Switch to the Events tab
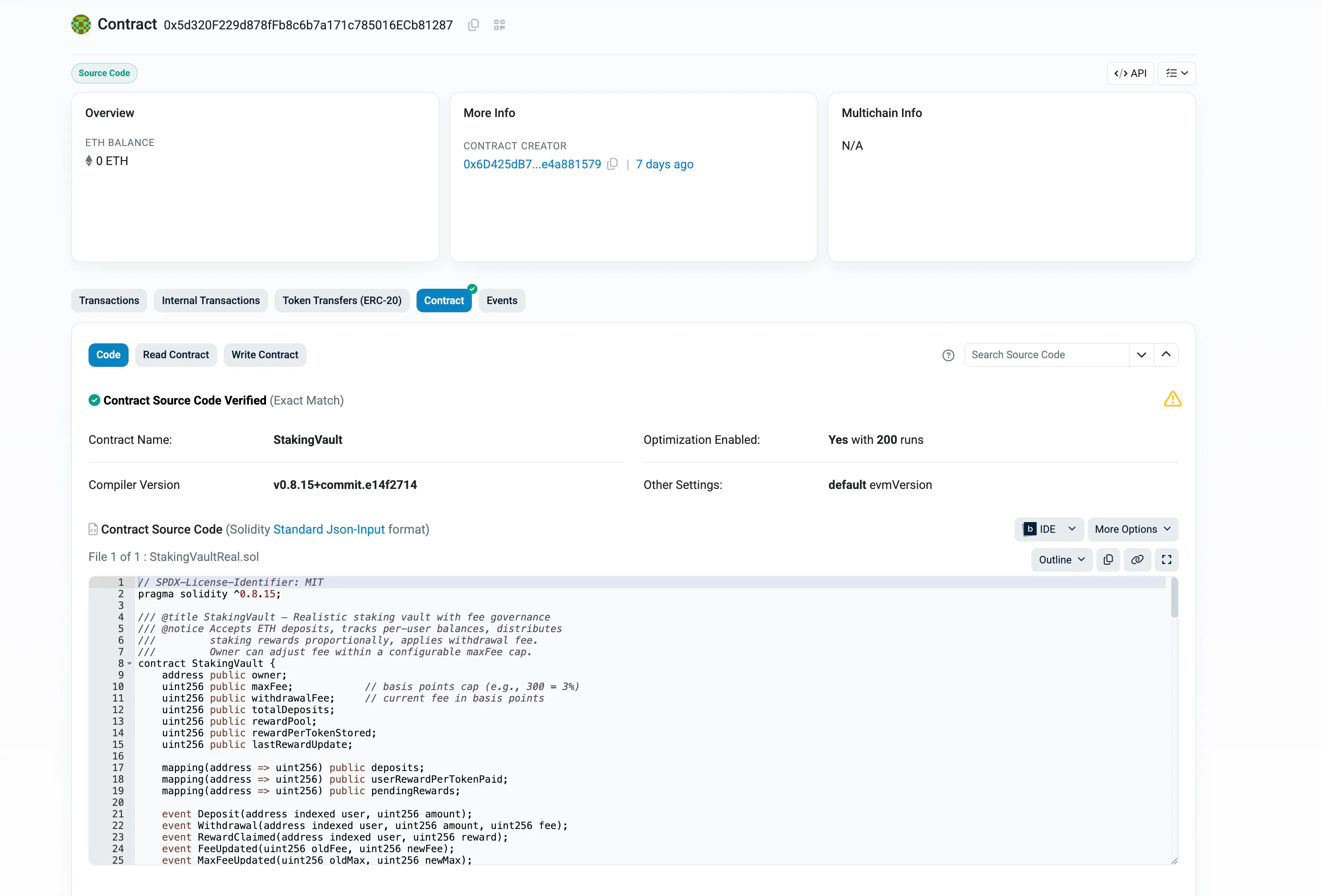 coord(501,300)
